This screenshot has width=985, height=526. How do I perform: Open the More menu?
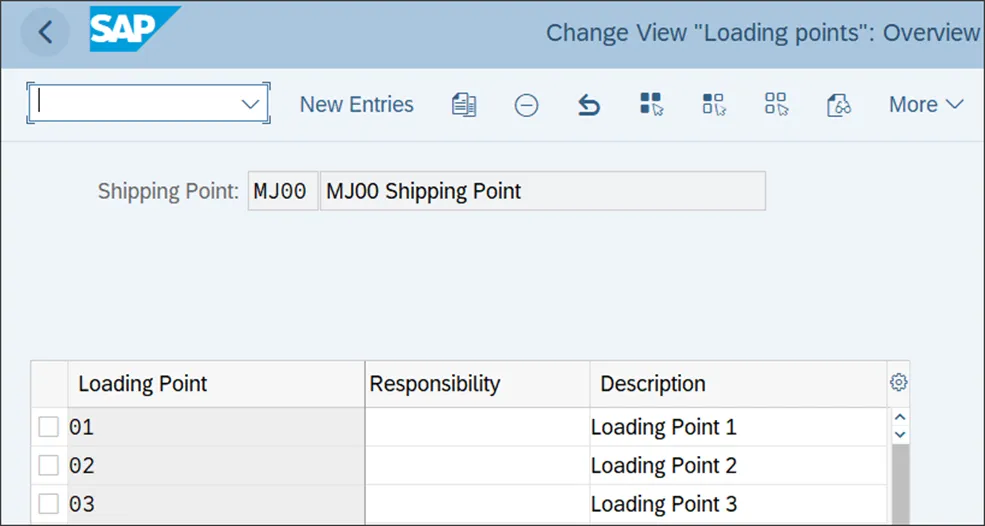coord(926,104)
